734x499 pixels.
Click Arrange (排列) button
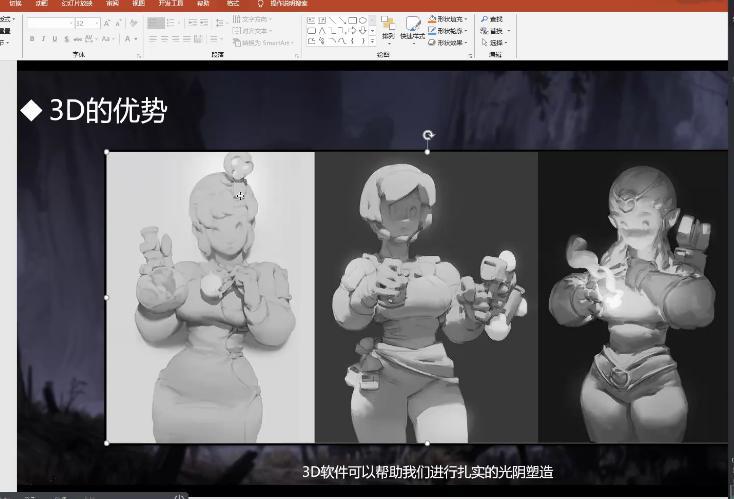(388, 30)
